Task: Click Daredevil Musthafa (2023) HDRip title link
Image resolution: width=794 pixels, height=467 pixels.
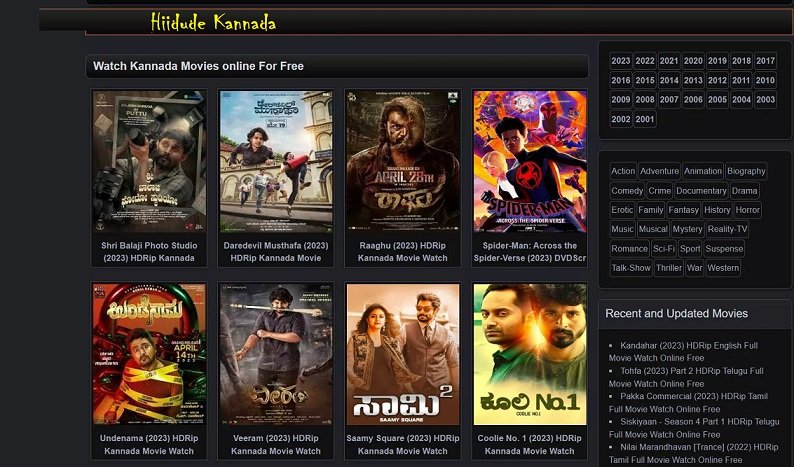Action: coord(276,252)
